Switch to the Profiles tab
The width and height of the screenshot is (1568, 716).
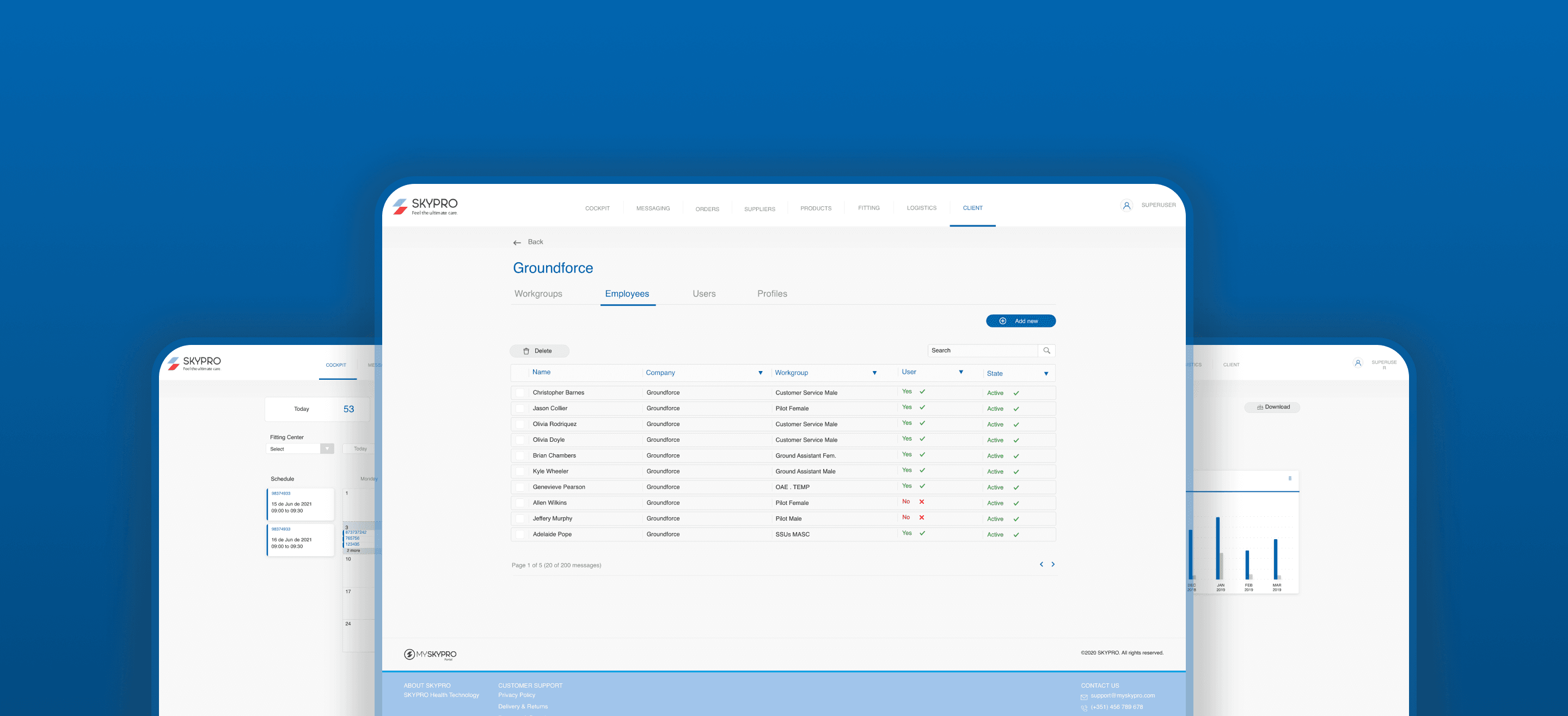point(772,294)
